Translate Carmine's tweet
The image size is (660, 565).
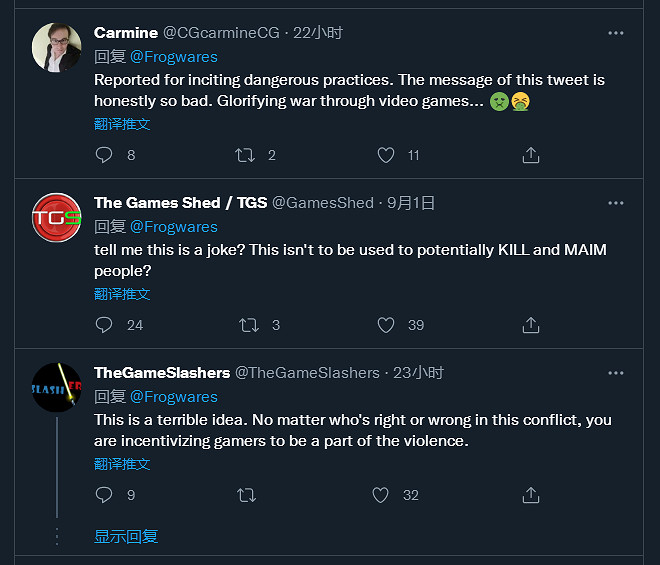pos(122,124)
